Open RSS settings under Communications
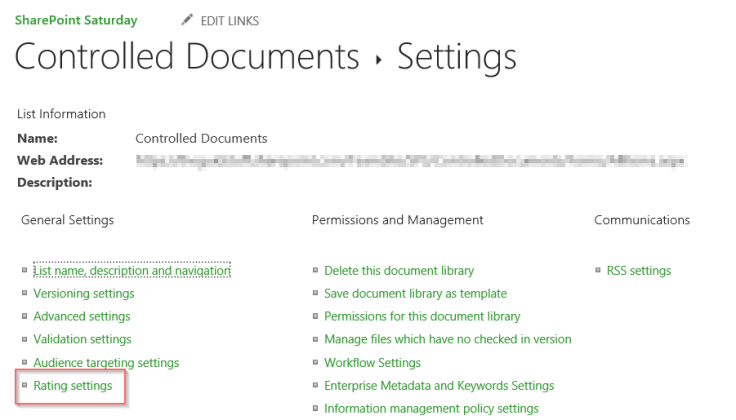The height and width of the screenshot is (420, 736). point(638,271)
